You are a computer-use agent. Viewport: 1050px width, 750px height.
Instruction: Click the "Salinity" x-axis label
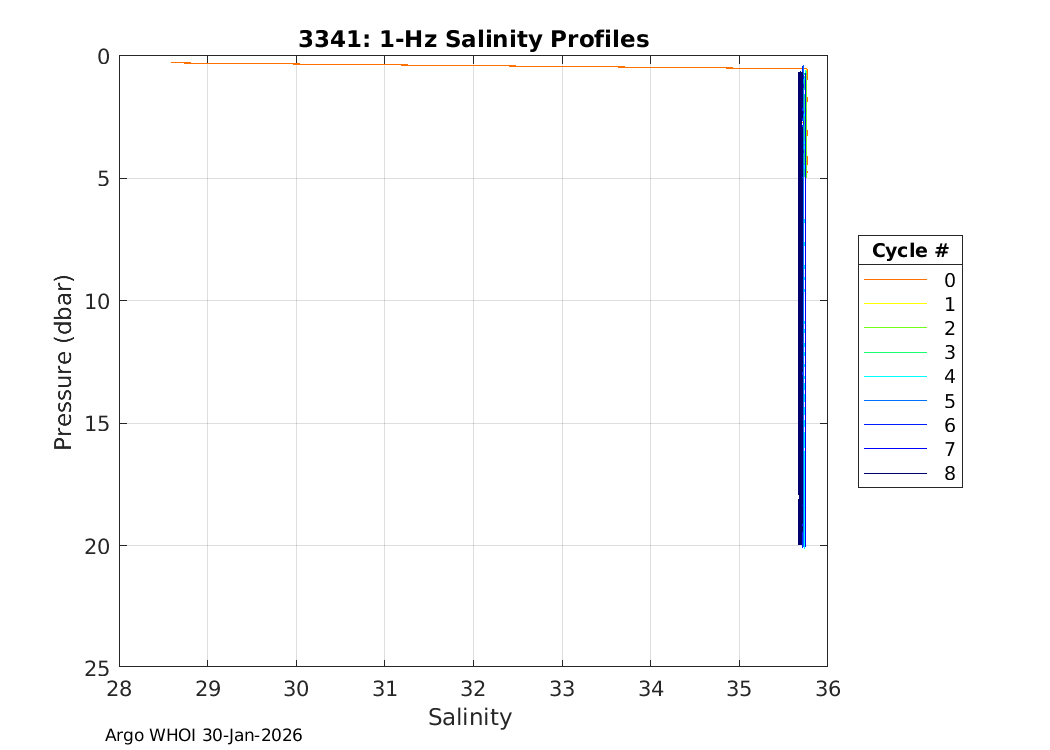(x=470, y=717)
